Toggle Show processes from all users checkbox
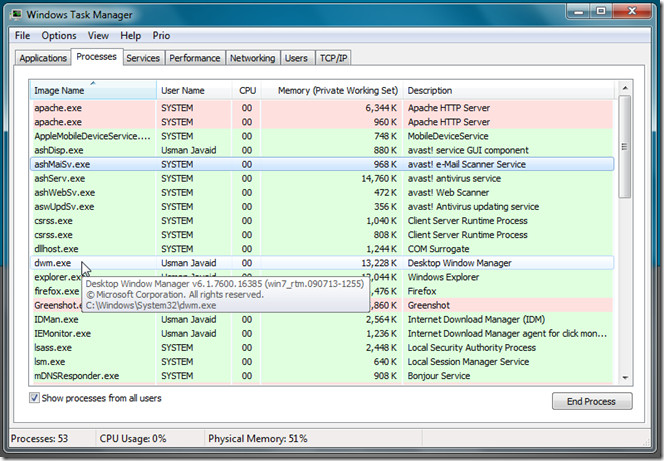The height and width of the screenshot is (461, 664). 34,398
